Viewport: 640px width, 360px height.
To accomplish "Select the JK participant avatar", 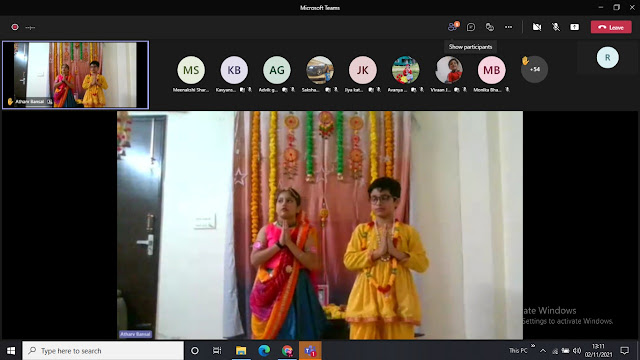I will [362, 70].
